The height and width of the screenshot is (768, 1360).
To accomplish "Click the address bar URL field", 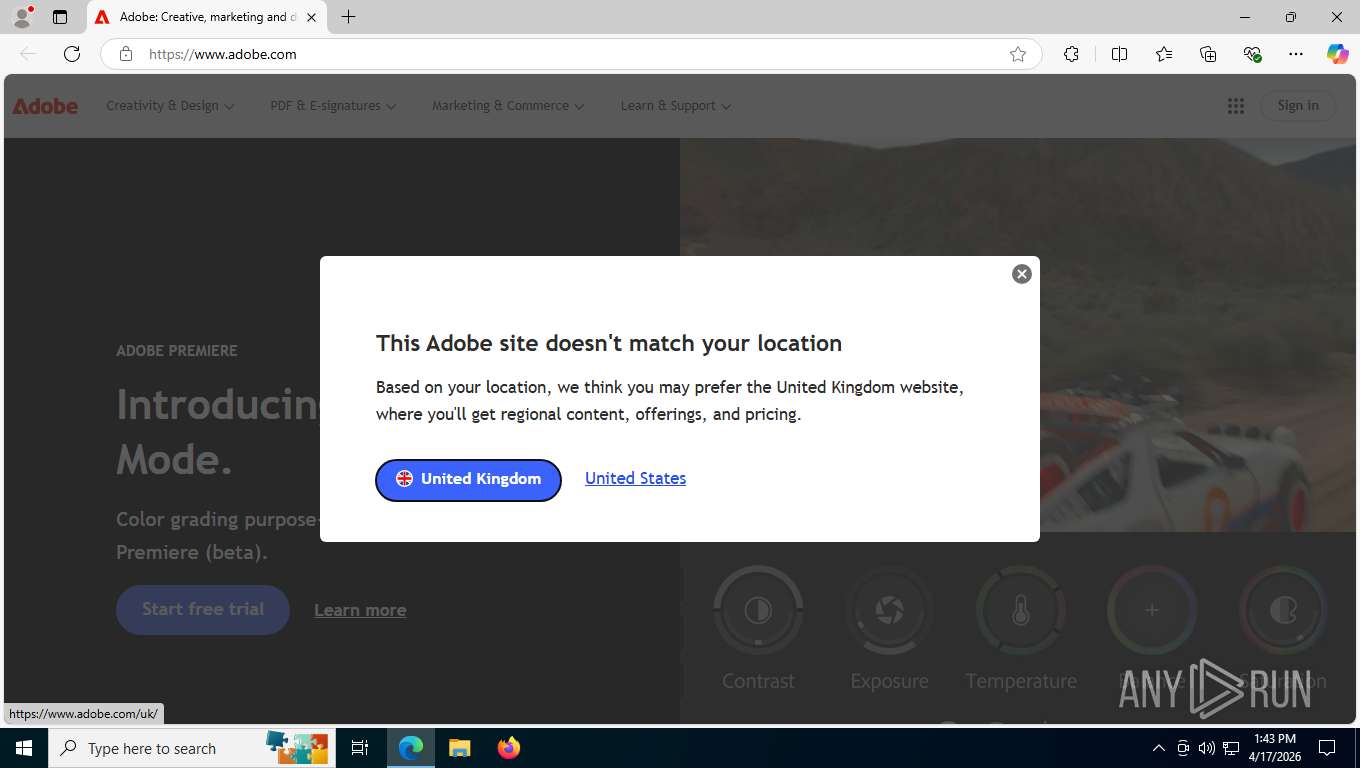I will click(x=570, y=54).
